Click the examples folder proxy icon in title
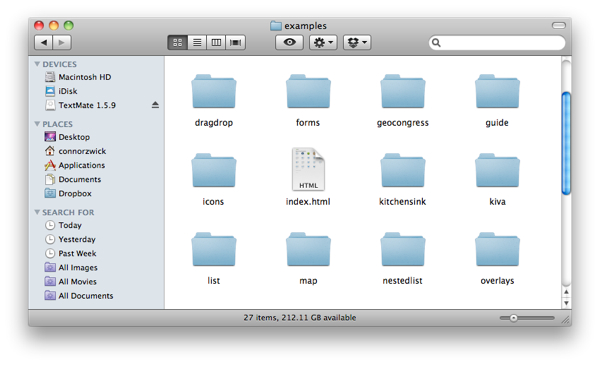The image size is (600, 365). point(276,26)
